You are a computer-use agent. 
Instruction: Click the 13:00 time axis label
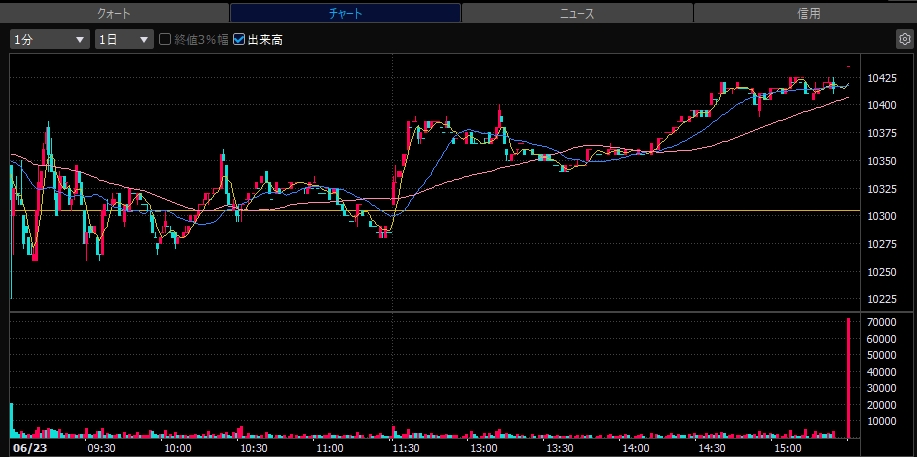point(482,448)
